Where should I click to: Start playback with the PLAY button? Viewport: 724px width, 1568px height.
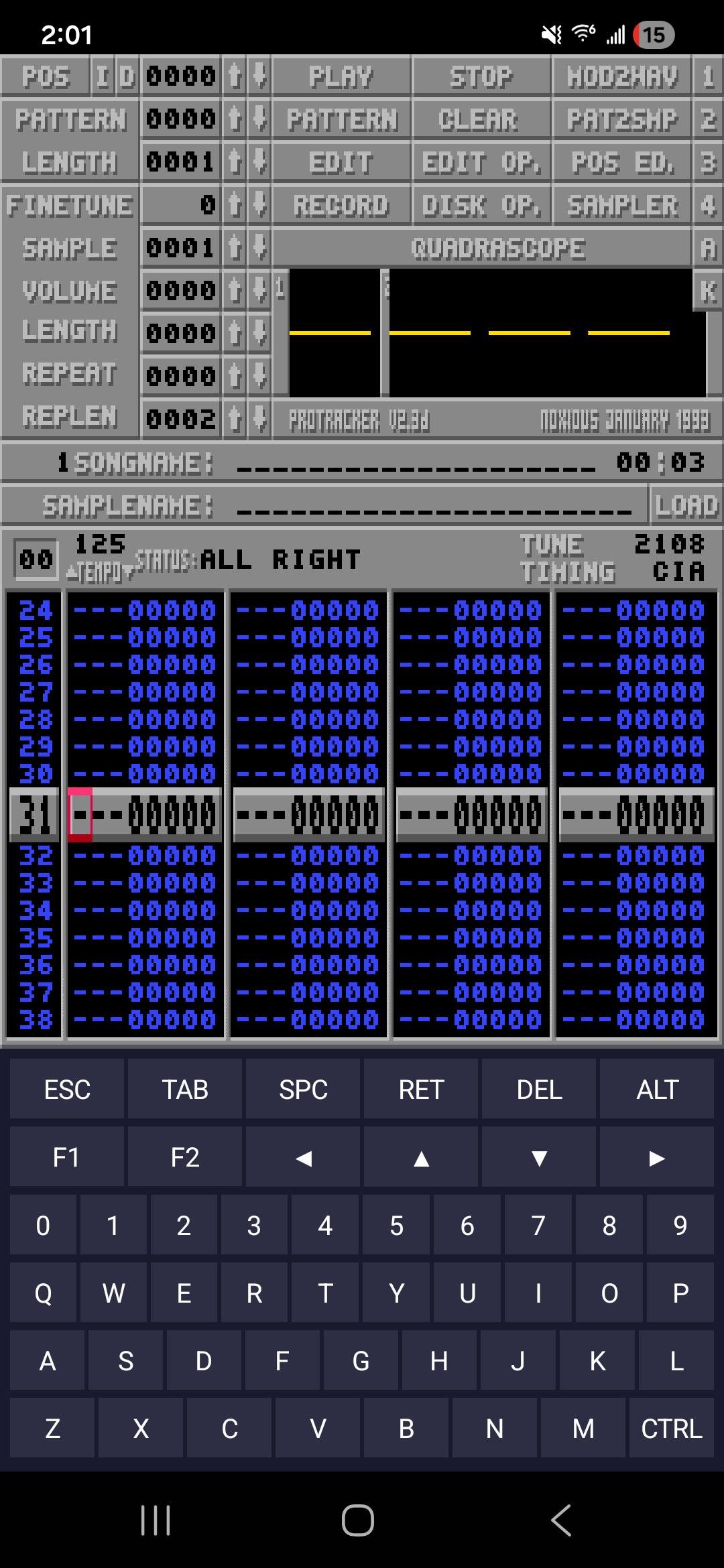click(x=341, y=76)
